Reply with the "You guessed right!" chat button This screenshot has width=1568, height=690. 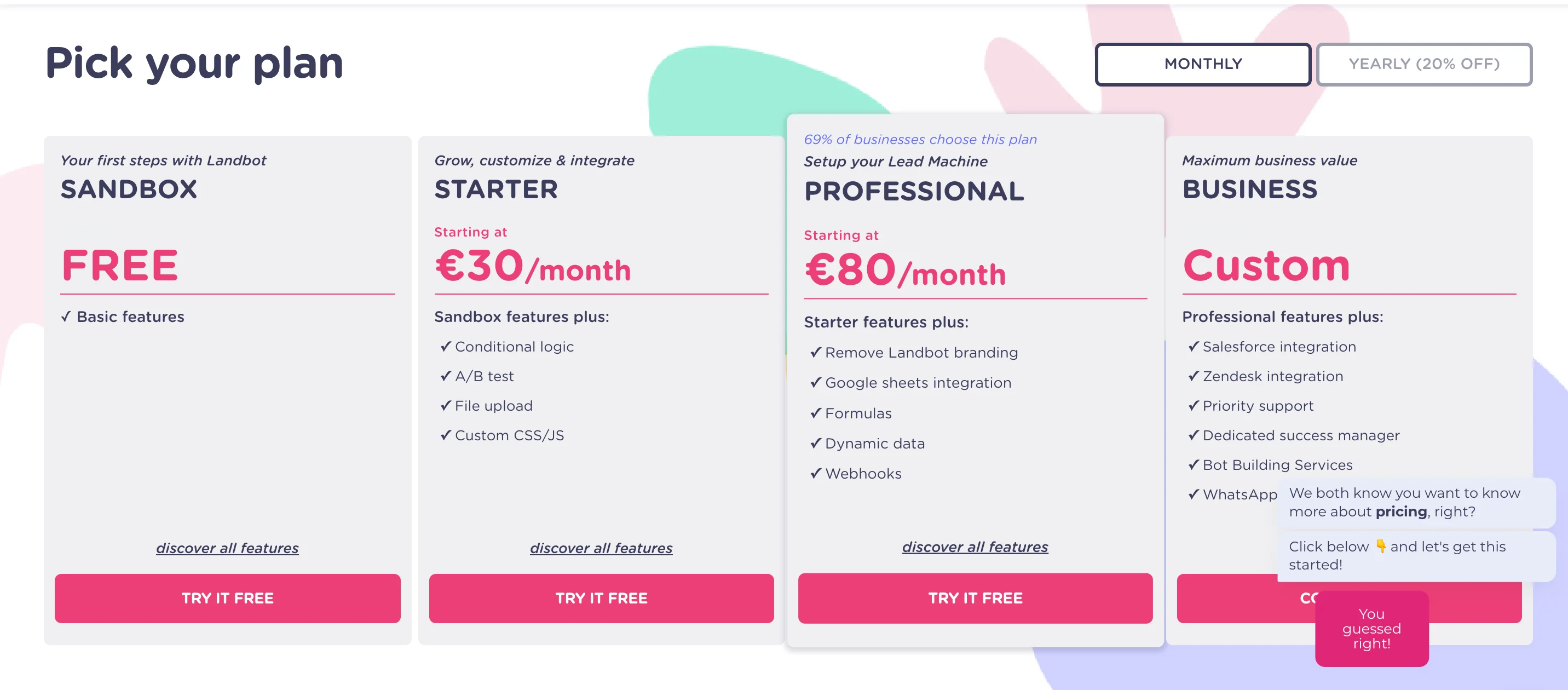click(1371, 629)
